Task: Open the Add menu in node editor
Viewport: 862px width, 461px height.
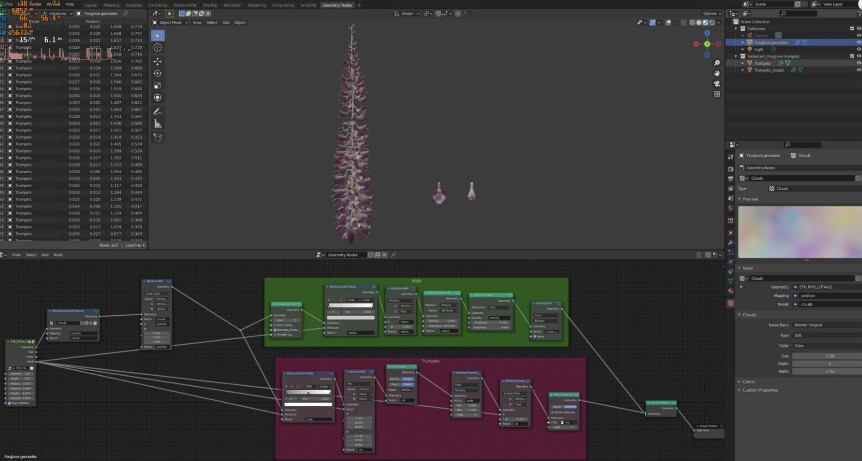Action: pyautogui.click(x=44, y=254)
